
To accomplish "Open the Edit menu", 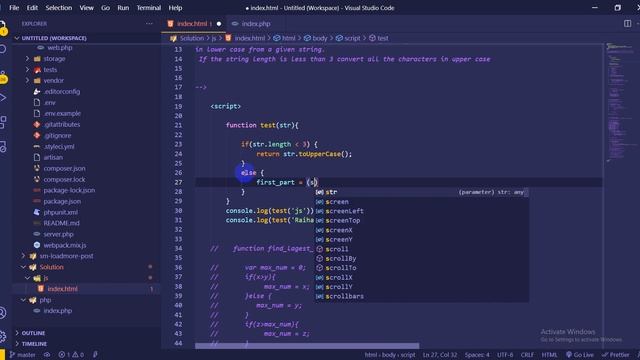I will [x=32, y=8].
